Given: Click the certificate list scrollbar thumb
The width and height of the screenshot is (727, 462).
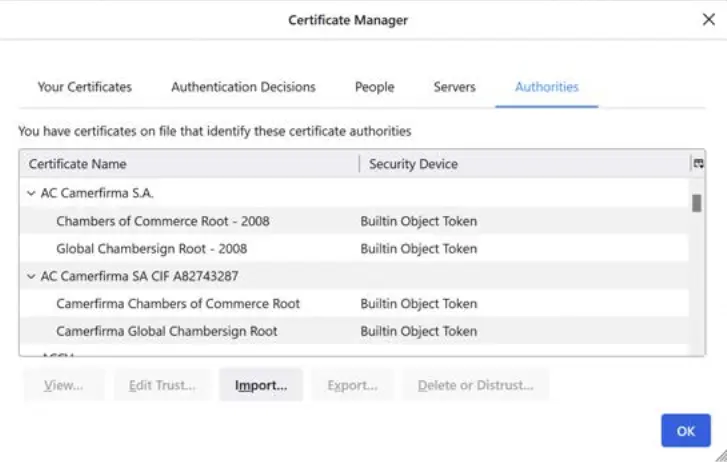Looking at the screenshot, I should pyautogui.click(x=696, y=203).
